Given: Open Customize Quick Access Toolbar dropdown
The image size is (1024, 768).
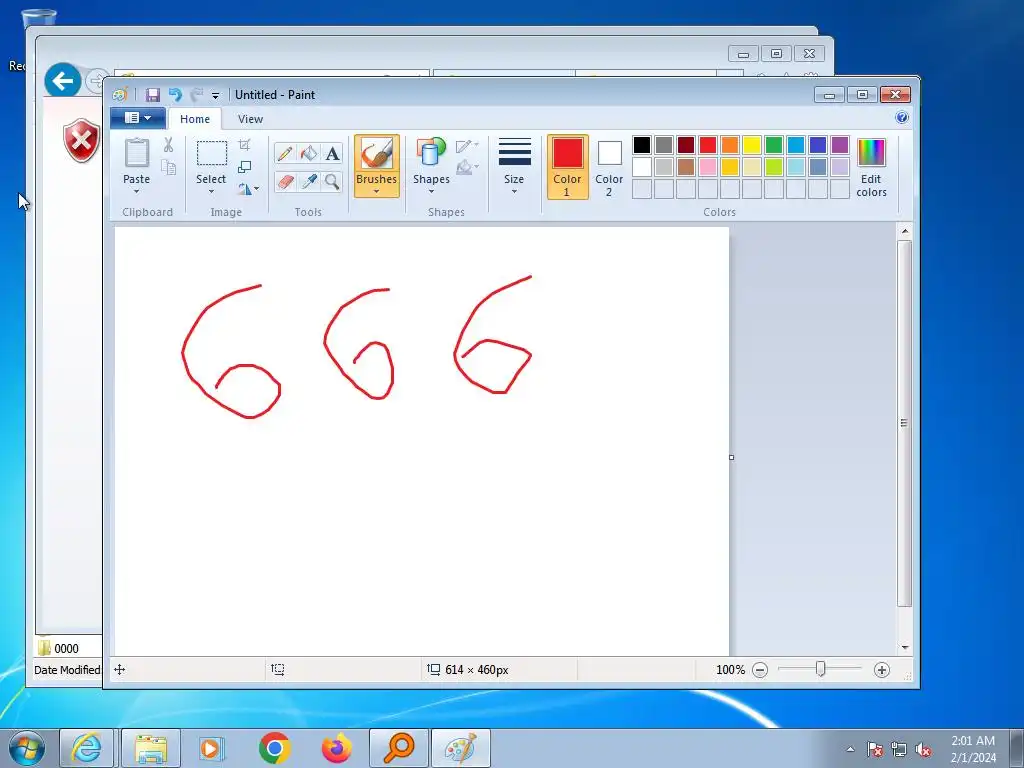Looking at the screenshot, I should coord(216,95).
